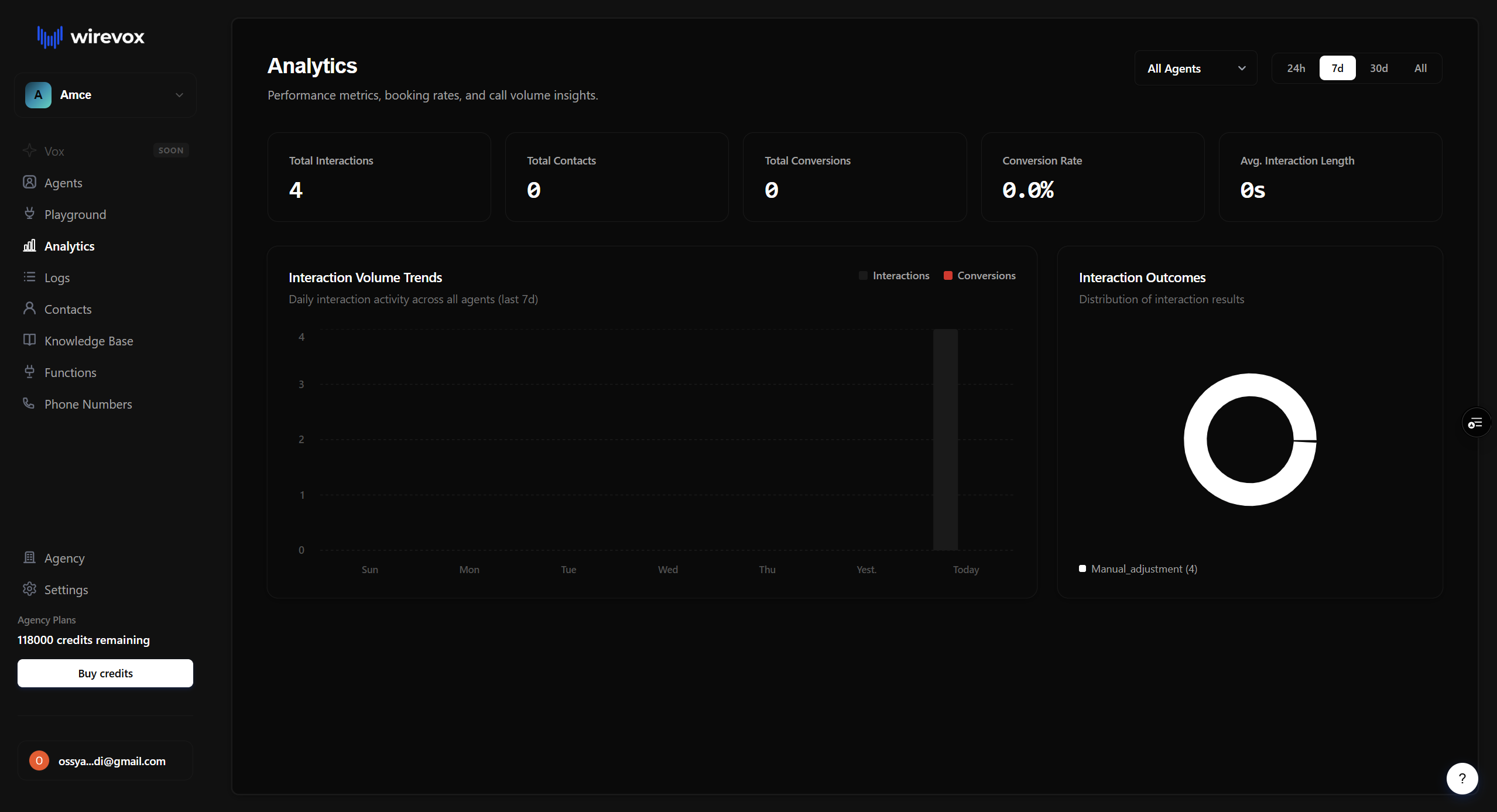Toggle Interactions series in chart legend
The height and width of the screenshot is (812, 1497).
pyautogui.click(x=894, y=276)
